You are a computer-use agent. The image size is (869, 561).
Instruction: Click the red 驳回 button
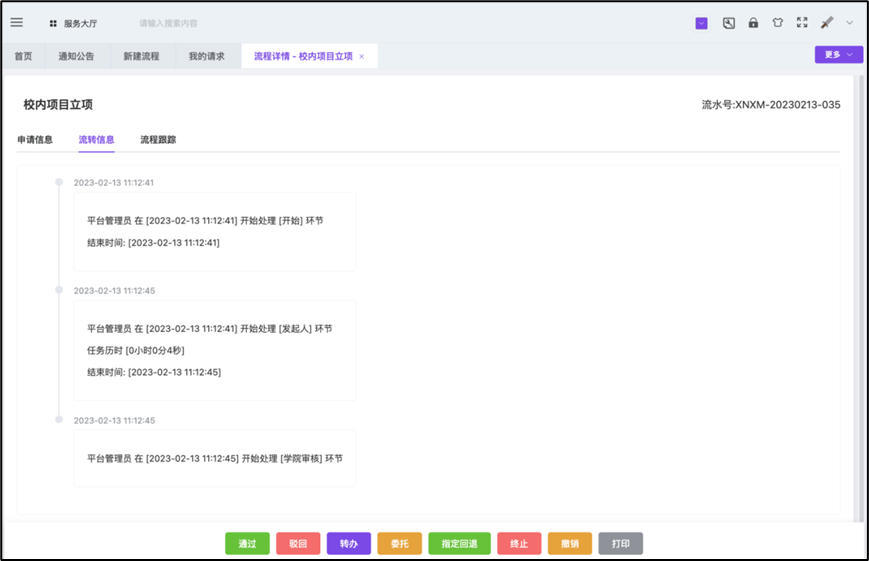click(298, 544)
